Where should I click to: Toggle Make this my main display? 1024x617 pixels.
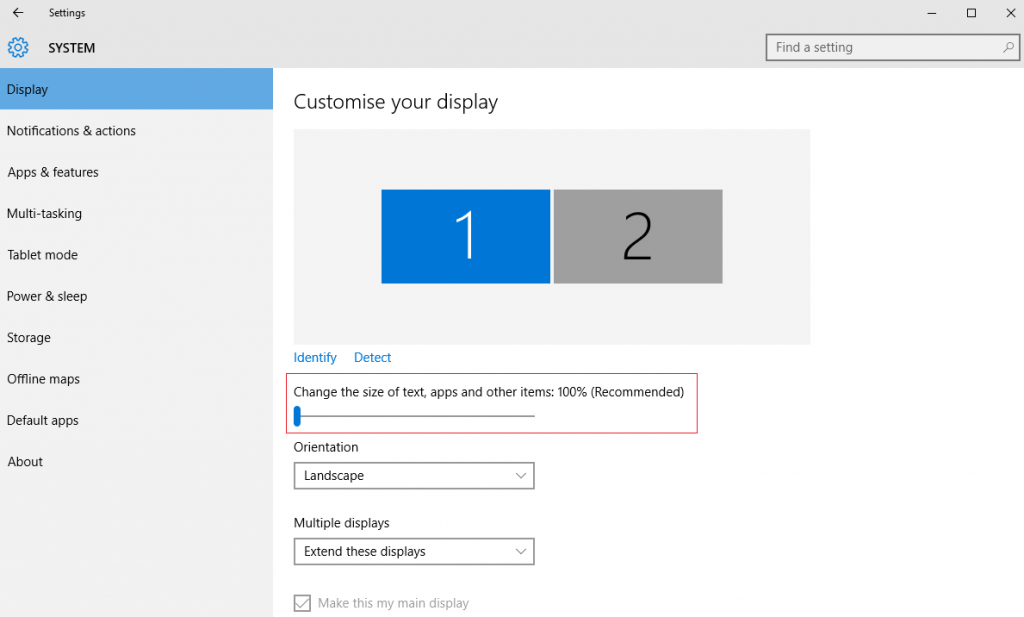302,602
